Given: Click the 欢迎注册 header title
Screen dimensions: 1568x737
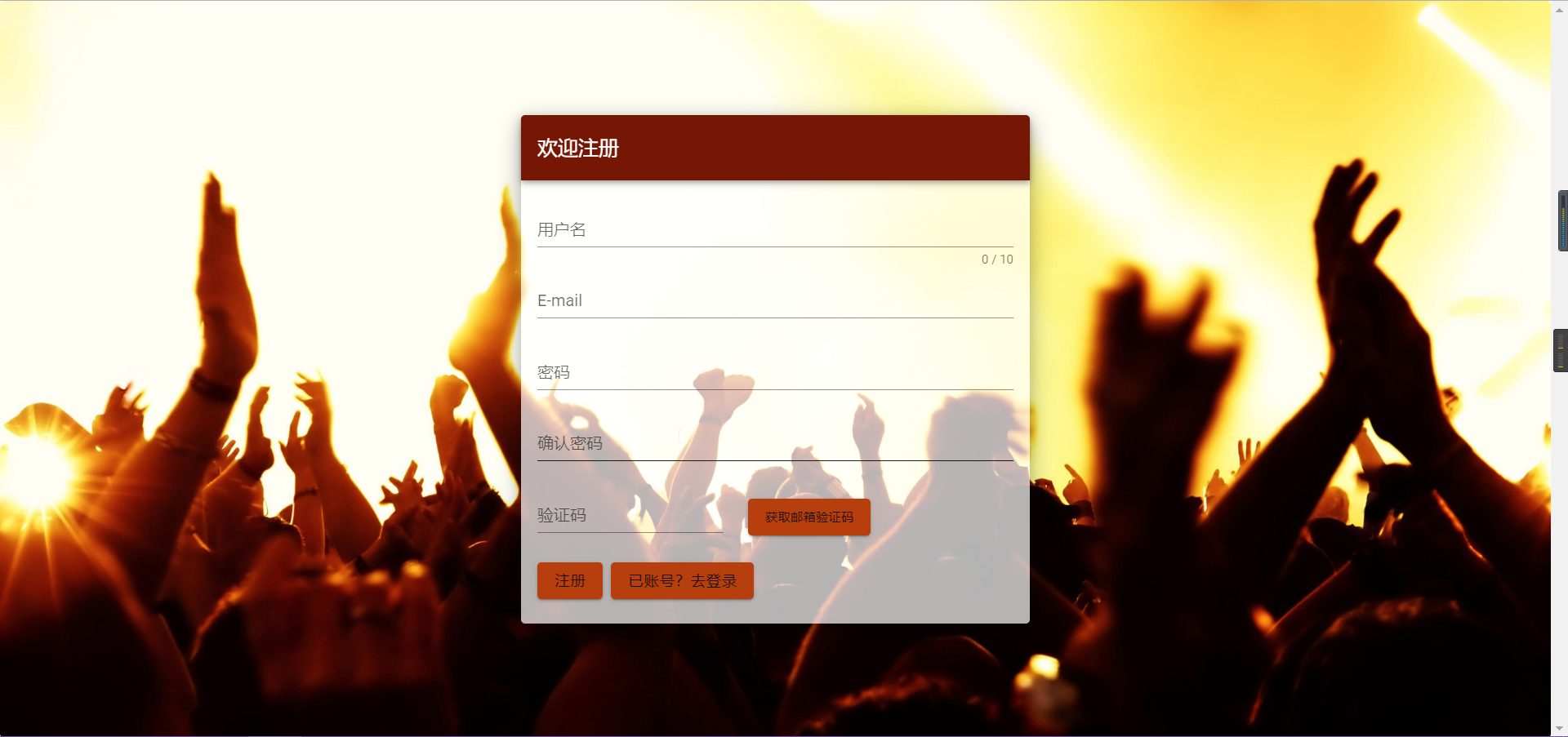Looking at the screenshot, I should (x=578, y=149).
